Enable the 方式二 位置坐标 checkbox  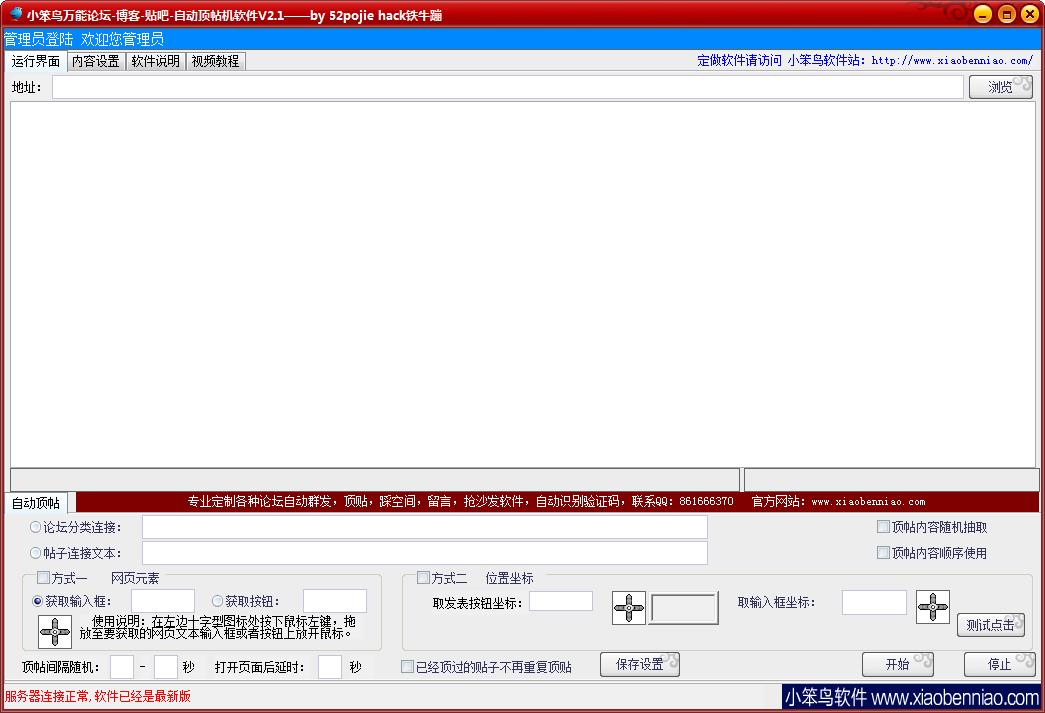pyautogui.click(x=423, y=578)
